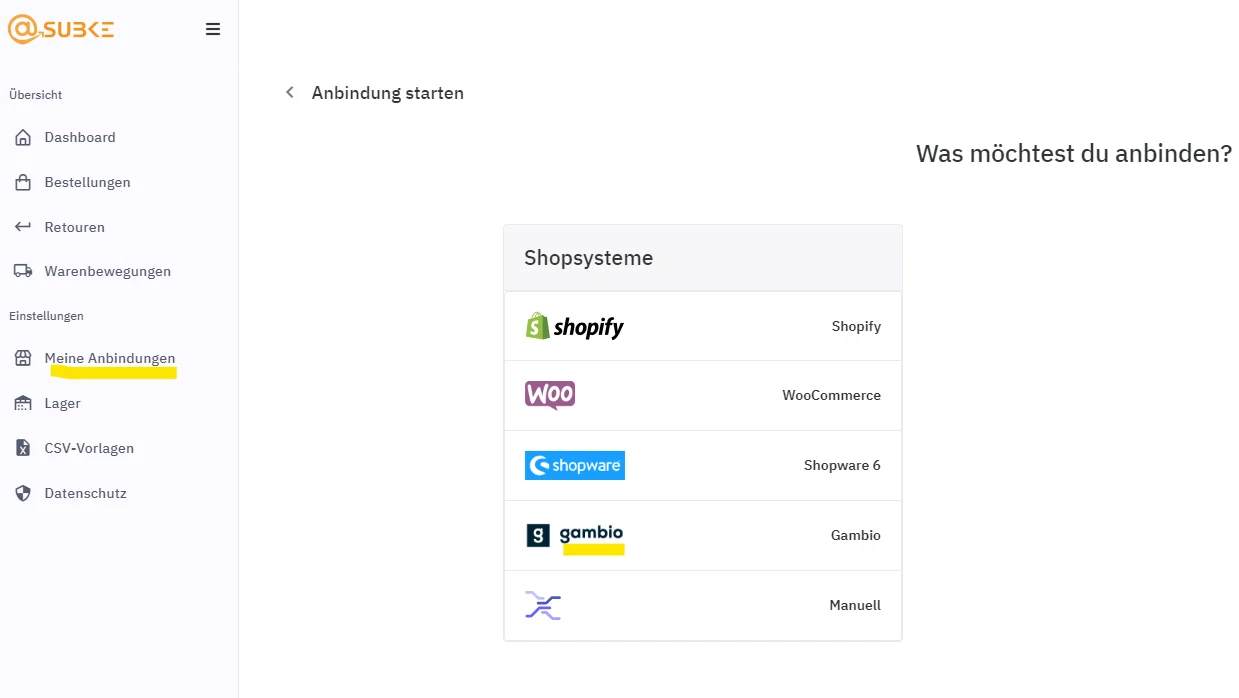
Task: Go back using the chevron arrow
Action: (x=290, y=92)
